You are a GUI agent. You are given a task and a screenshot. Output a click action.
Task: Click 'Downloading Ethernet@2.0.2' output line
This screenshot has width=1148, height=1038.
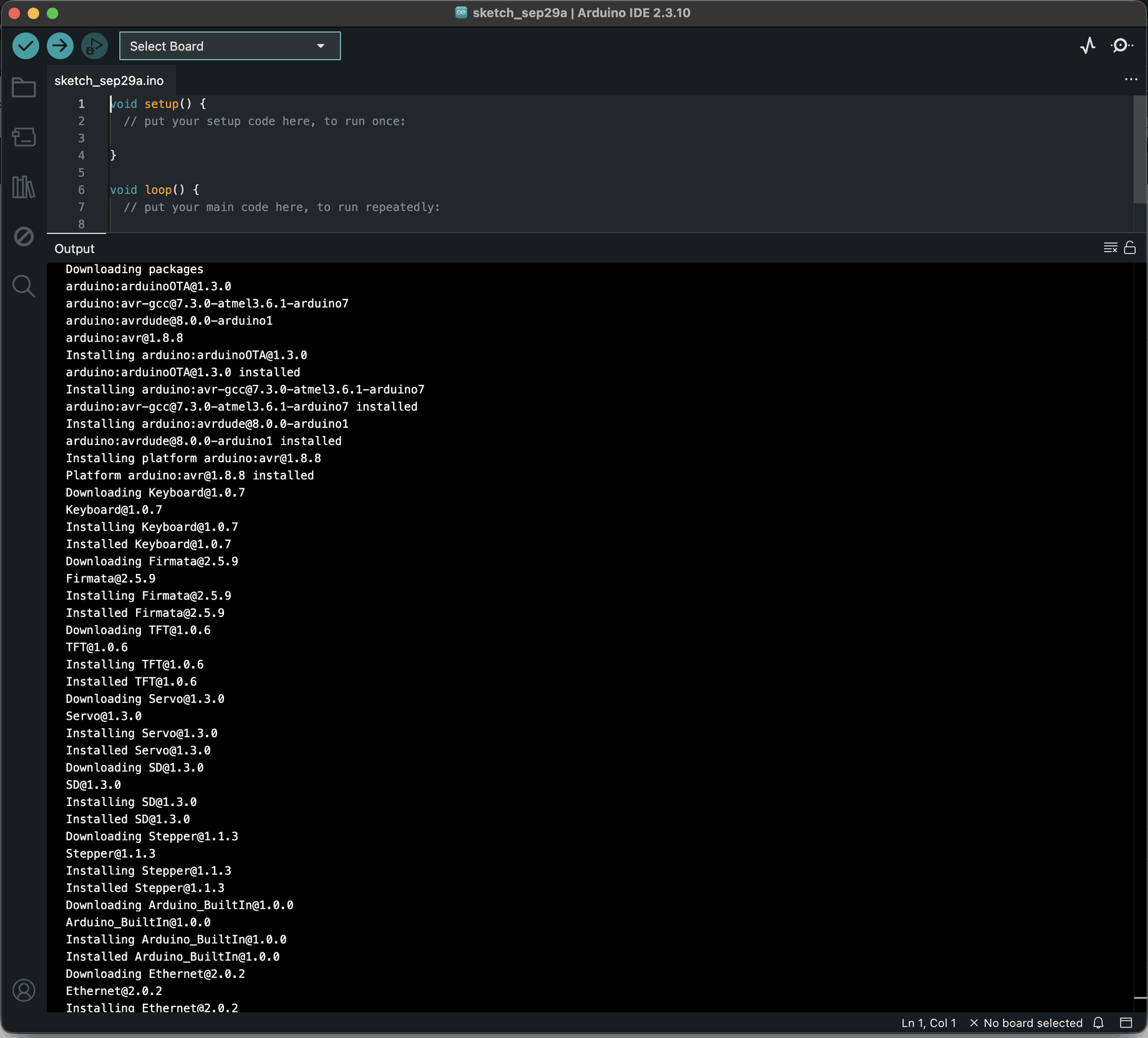pos(155,974)
